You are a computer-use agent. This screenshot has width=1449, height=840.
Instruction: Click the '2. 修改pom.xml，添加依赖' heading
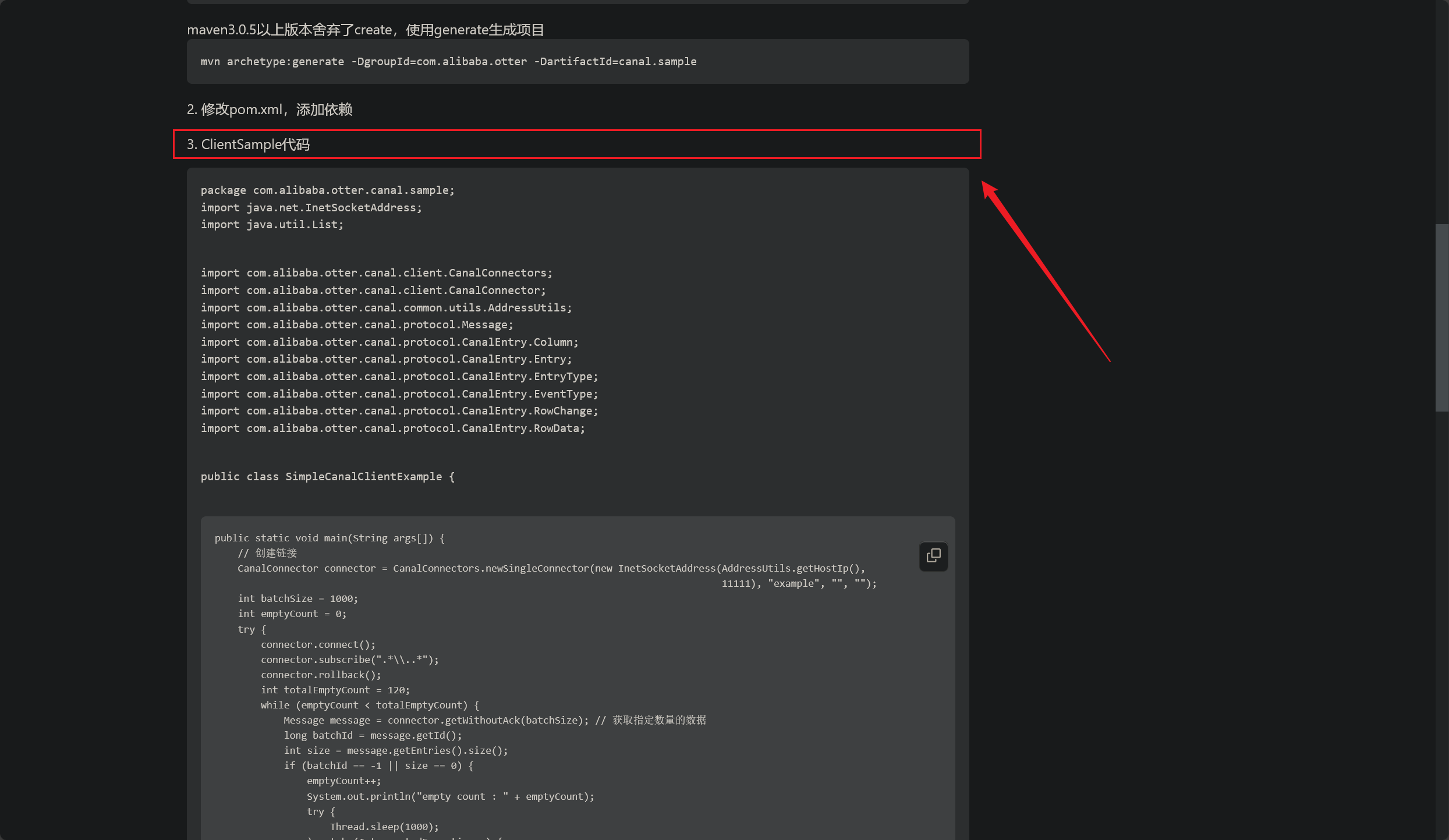pos(270,109)
